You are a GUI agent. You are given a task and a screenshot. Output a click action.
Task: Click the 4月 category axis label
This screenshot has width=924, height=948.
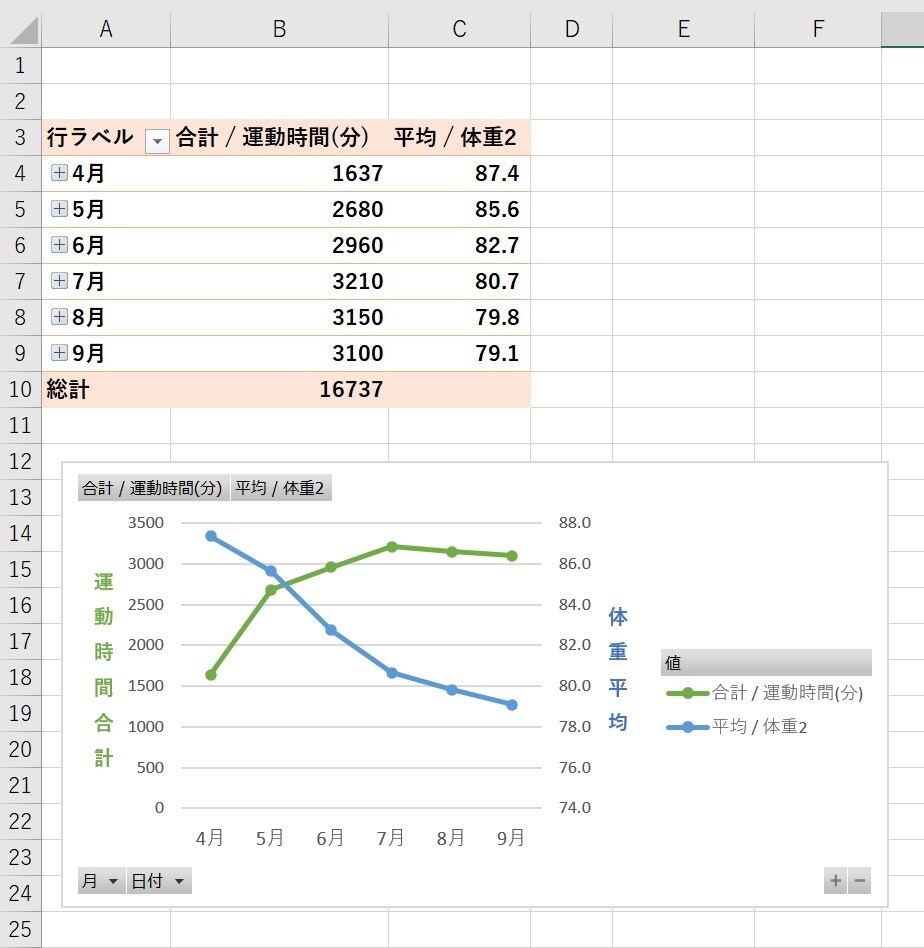point(210,838)
